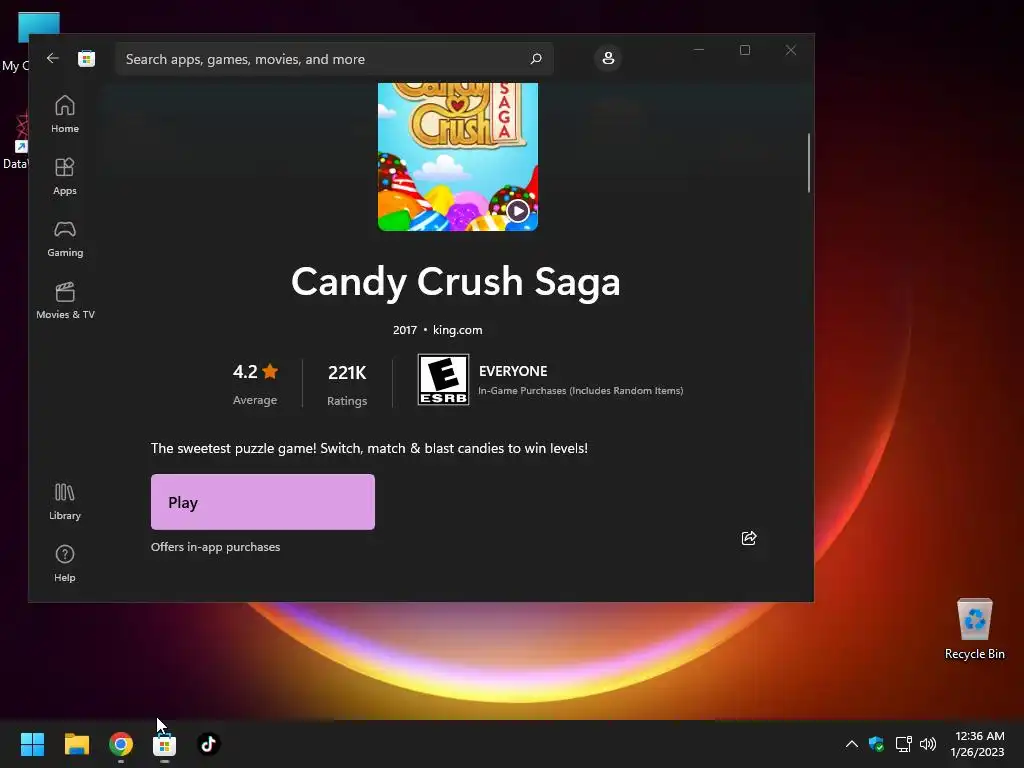Click the search magnifier icon
This screenshot has width=1024, height=768.
(x=536, y=59)
